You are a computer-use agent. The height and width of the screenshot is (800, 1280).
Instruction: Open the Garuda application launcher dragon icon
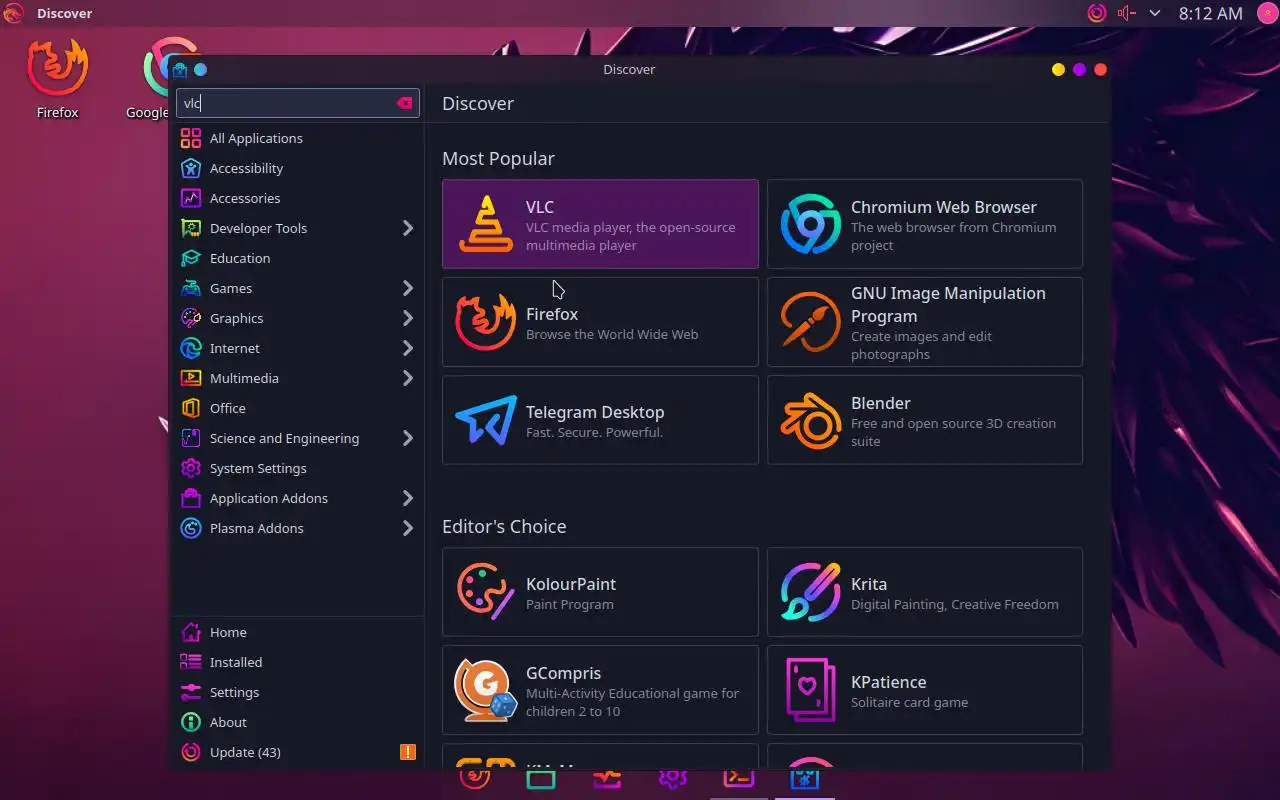coord(13,13)
